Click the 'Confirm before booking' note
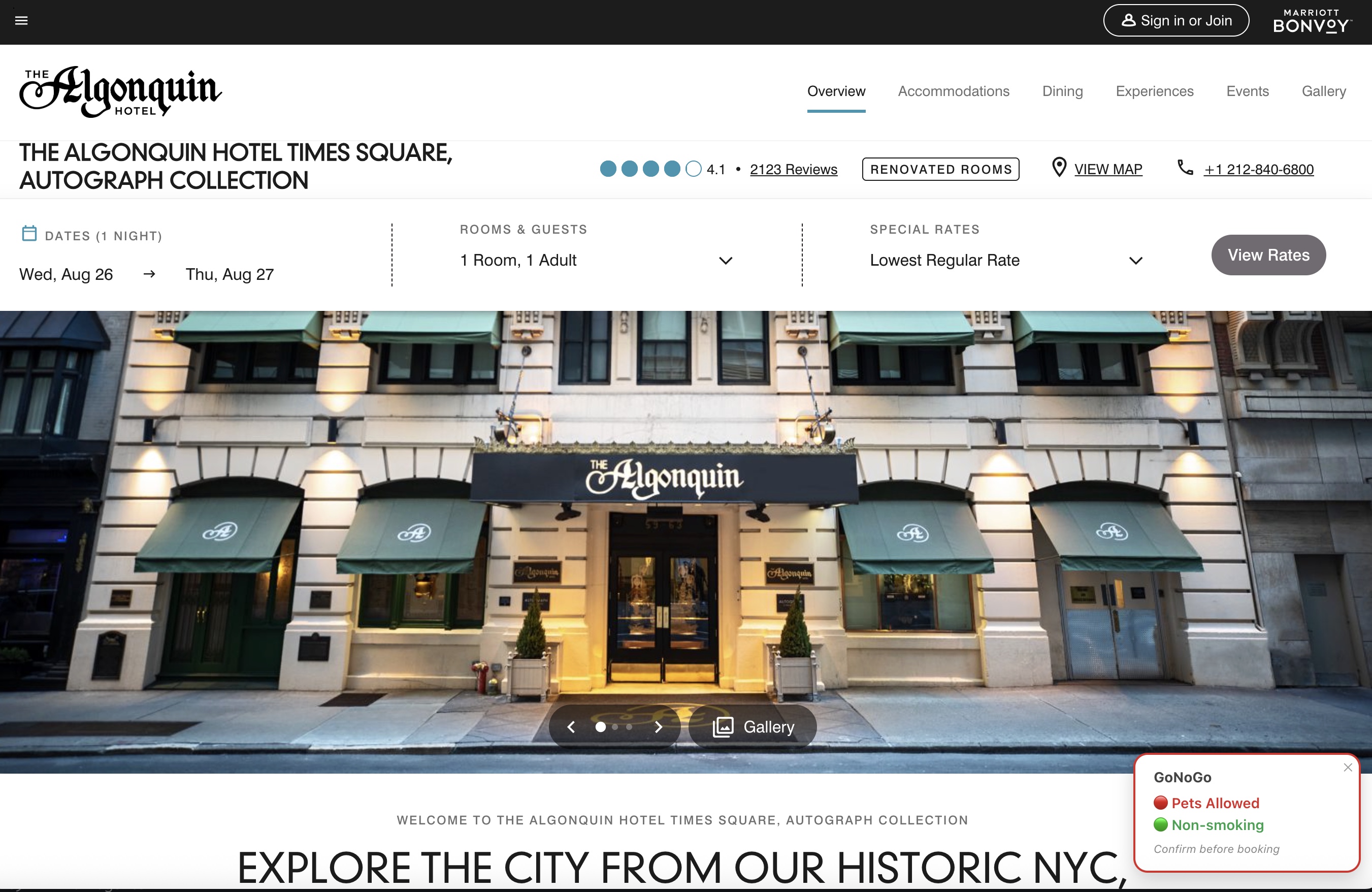Viewport: 1372px width, 892px height. click(1216, 849)
